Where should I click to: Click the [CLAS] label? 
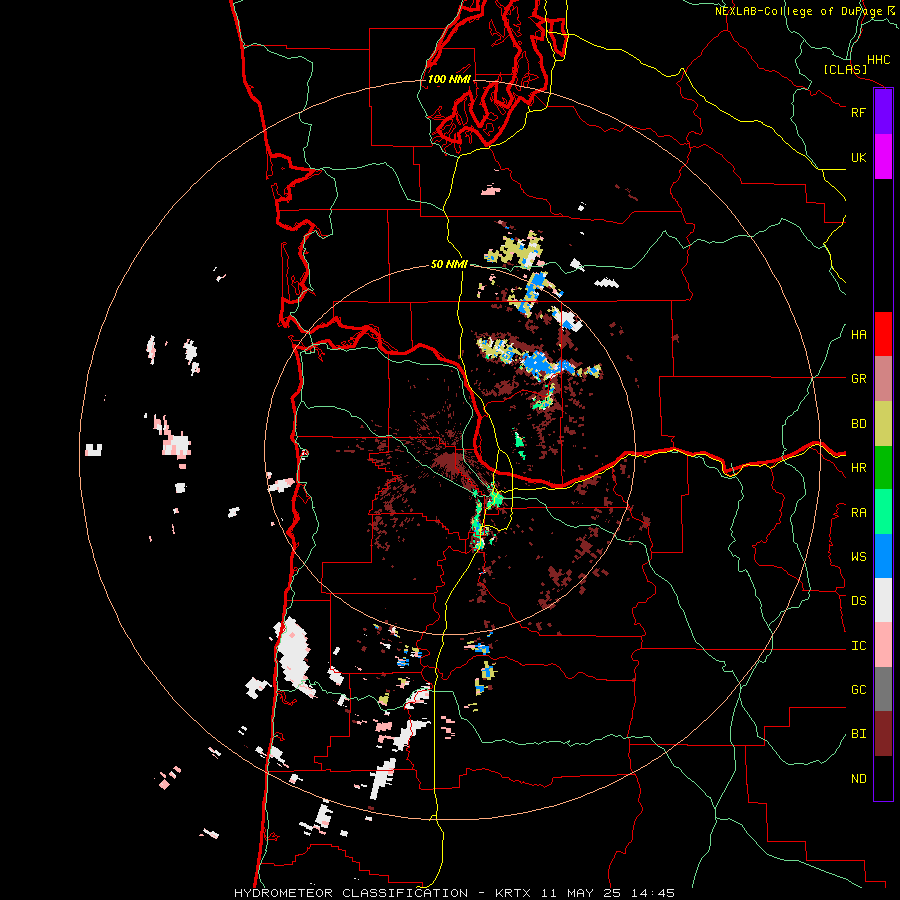click(845, 70)
